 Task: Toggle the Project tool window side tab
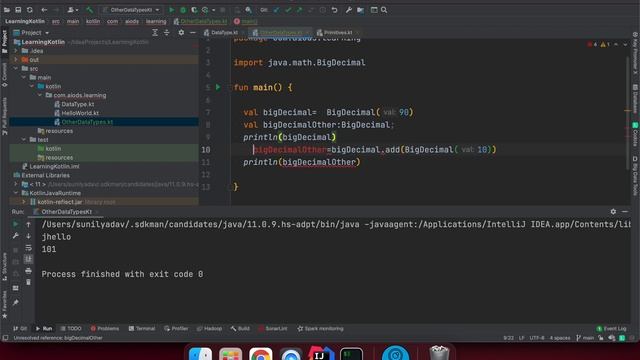4,42
